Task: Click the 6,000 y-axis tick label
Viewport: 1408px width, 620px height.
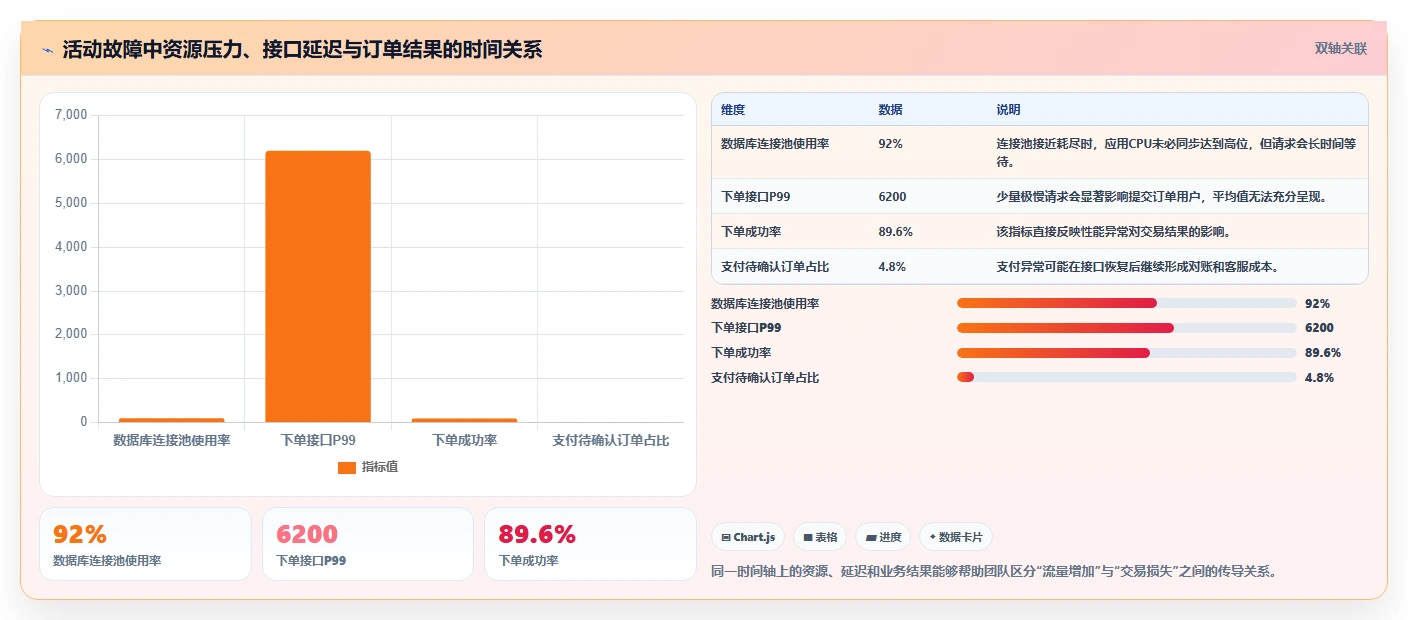Action: click(71, 159)
